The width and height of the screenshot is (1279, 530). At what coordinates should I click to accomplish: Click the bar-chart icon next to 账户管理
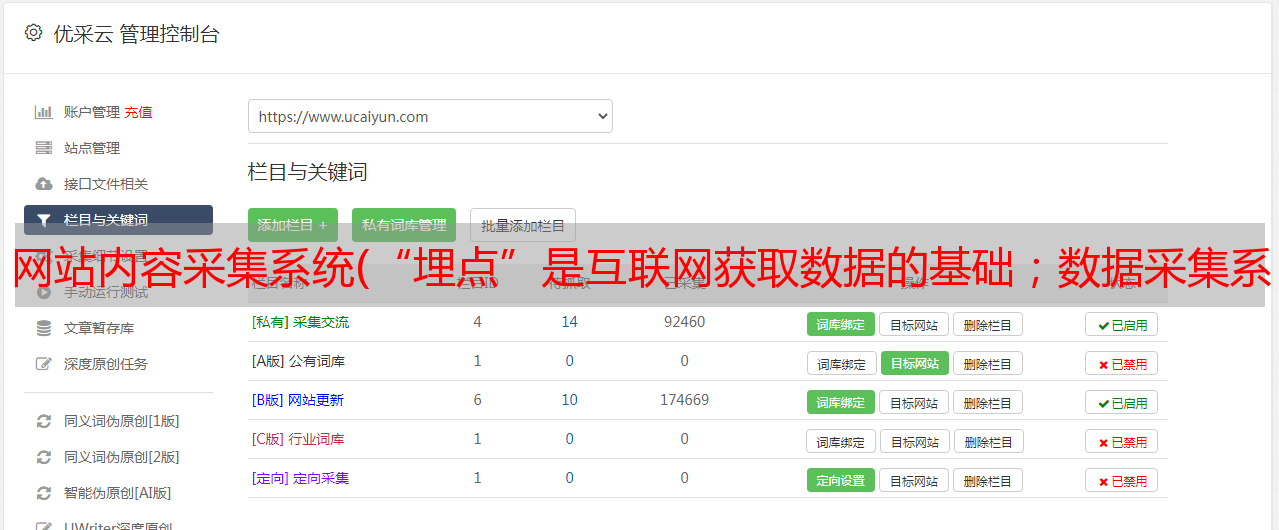[x=43, y=112]
